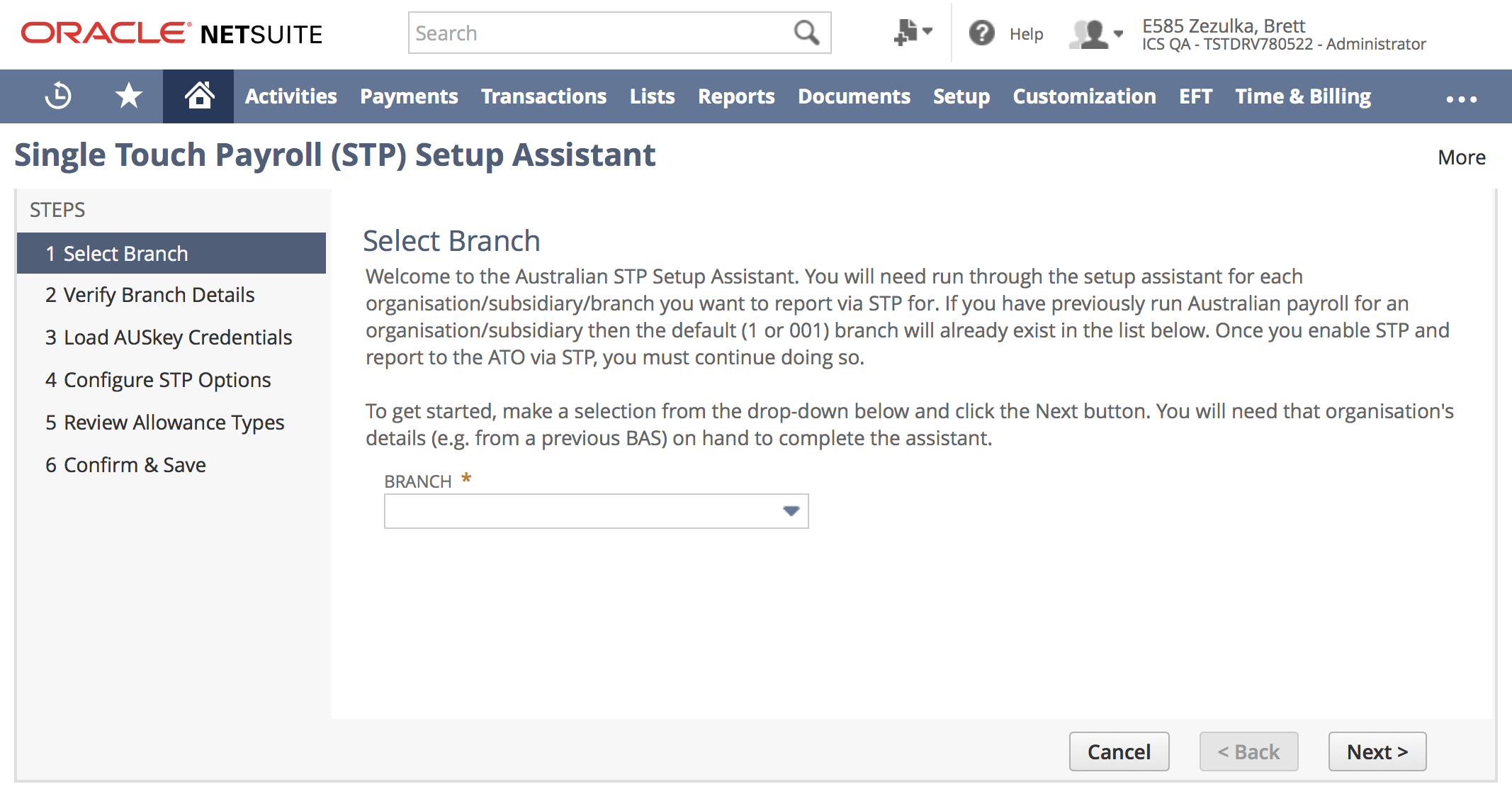Open the user account dropdown chevron

click(1118, 34)
